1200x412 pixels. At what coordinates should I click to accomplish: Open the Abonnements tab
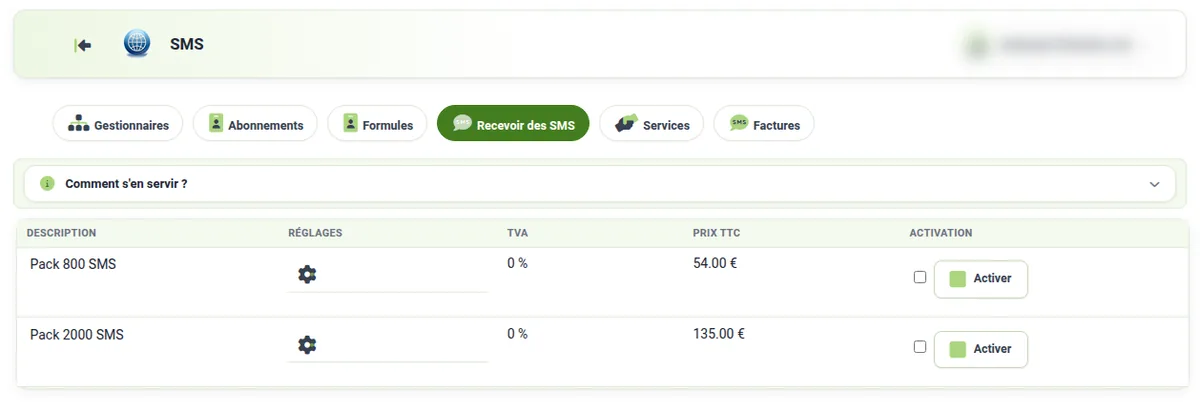[255, 125]
